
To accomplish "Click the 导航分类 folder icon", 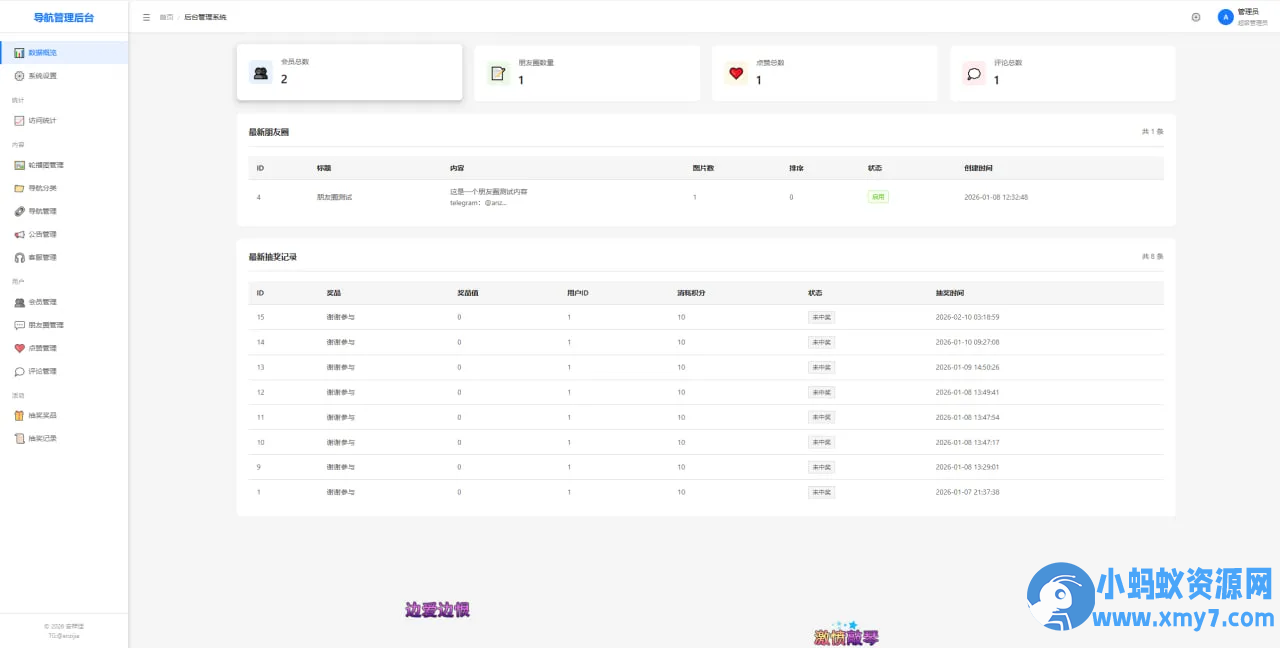I will [x=19, y=188].
